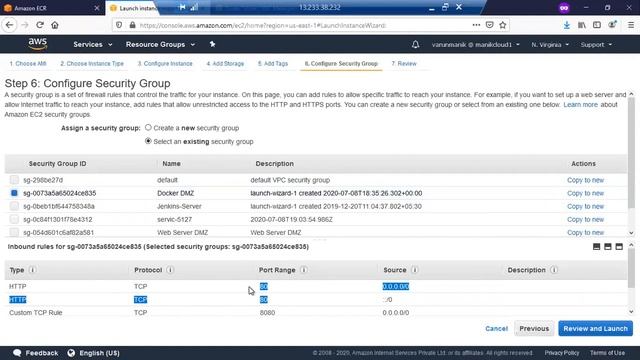Click the Previous button
The width and height of the screenshot is (640, 360).
(534, 329)
